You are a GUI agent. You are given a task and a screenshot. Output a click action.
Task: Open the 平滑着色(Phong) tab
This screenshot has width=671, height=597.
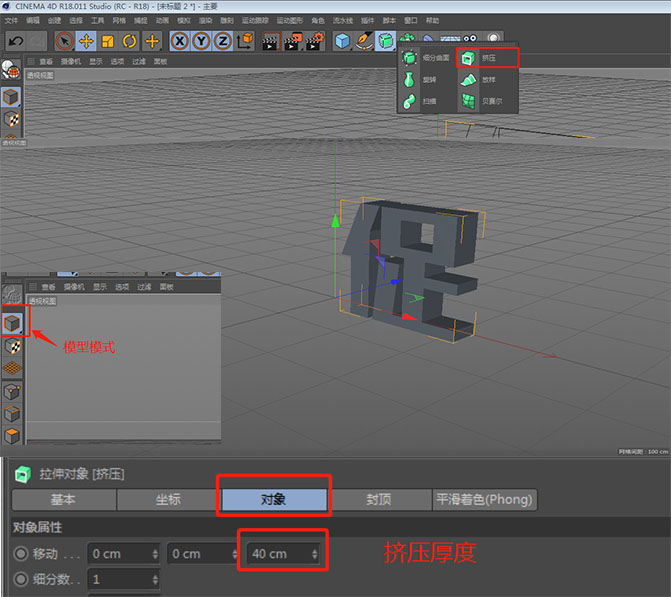485,499
